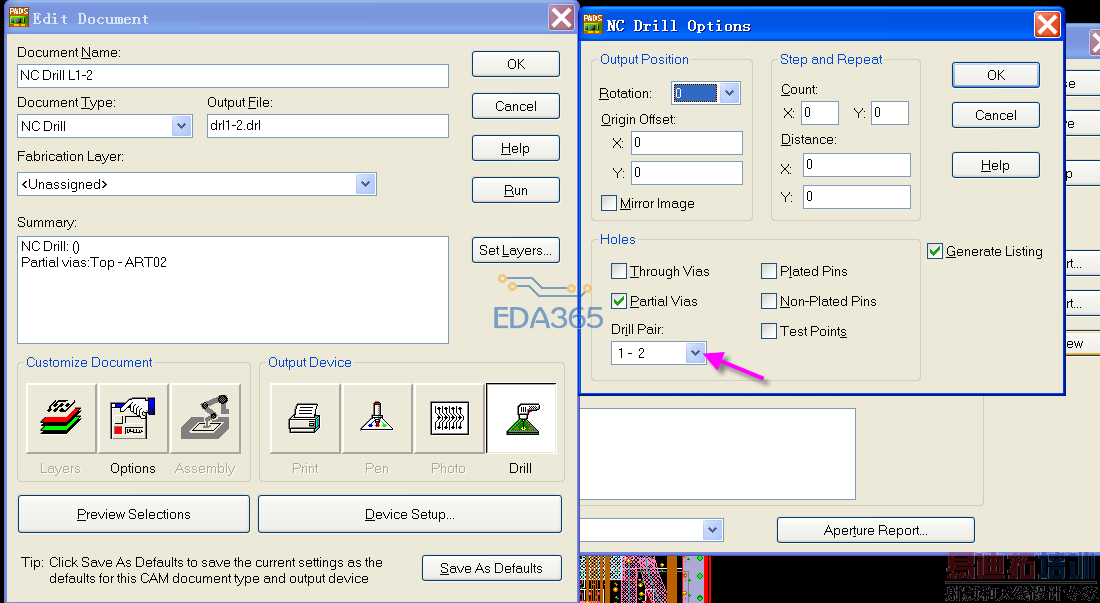Open Device Setup

pos(410,514)
